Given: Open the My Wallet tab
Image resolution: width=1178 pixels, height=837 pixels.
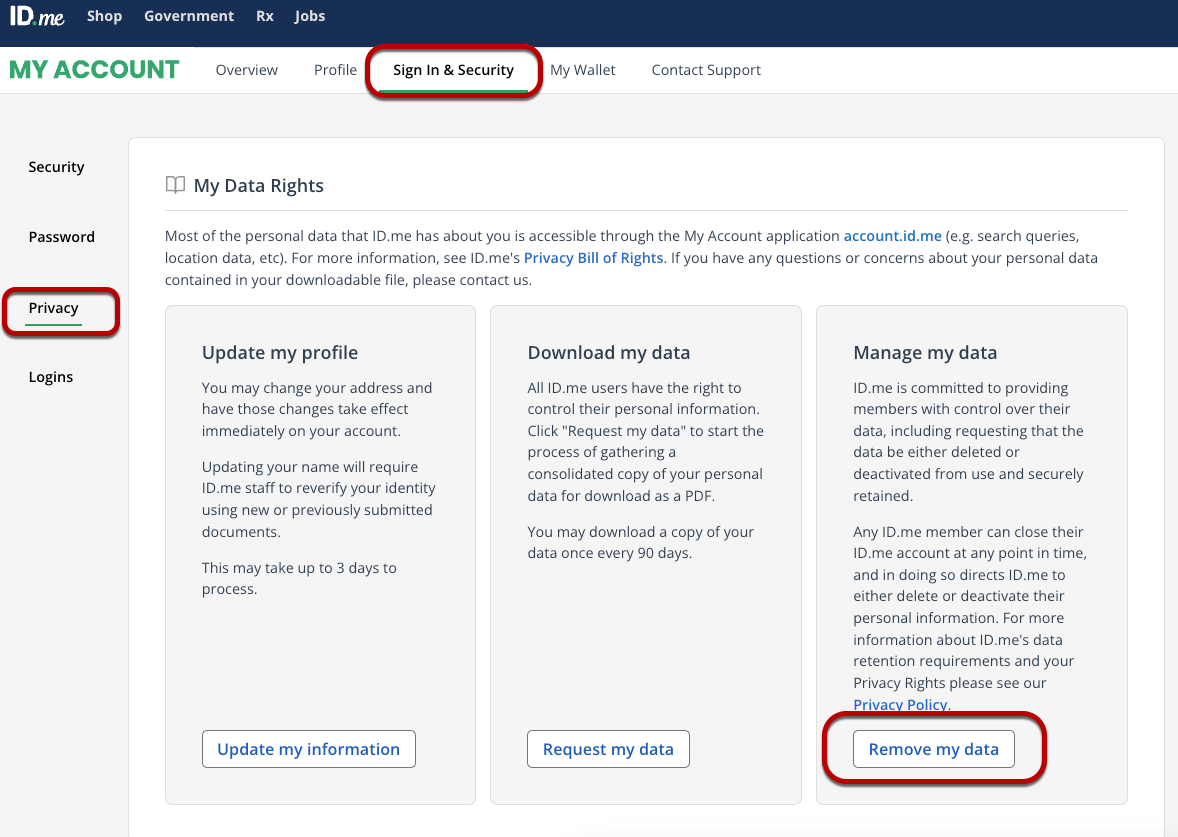Looking at the screenshot, I should point(583,70).
